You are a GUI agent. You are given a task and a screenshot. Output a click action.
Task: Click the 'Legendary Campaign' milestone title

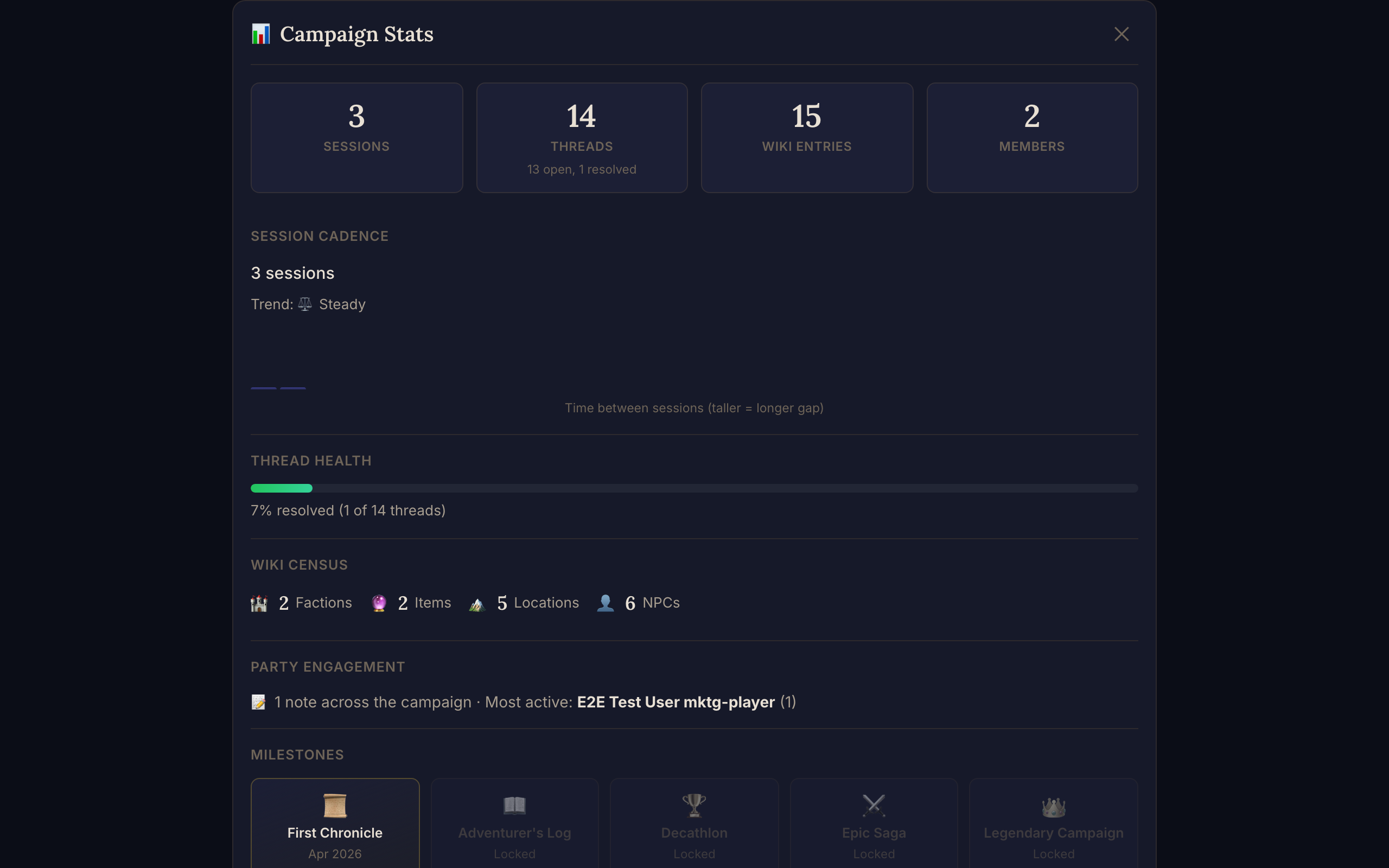coord(1054,833)
